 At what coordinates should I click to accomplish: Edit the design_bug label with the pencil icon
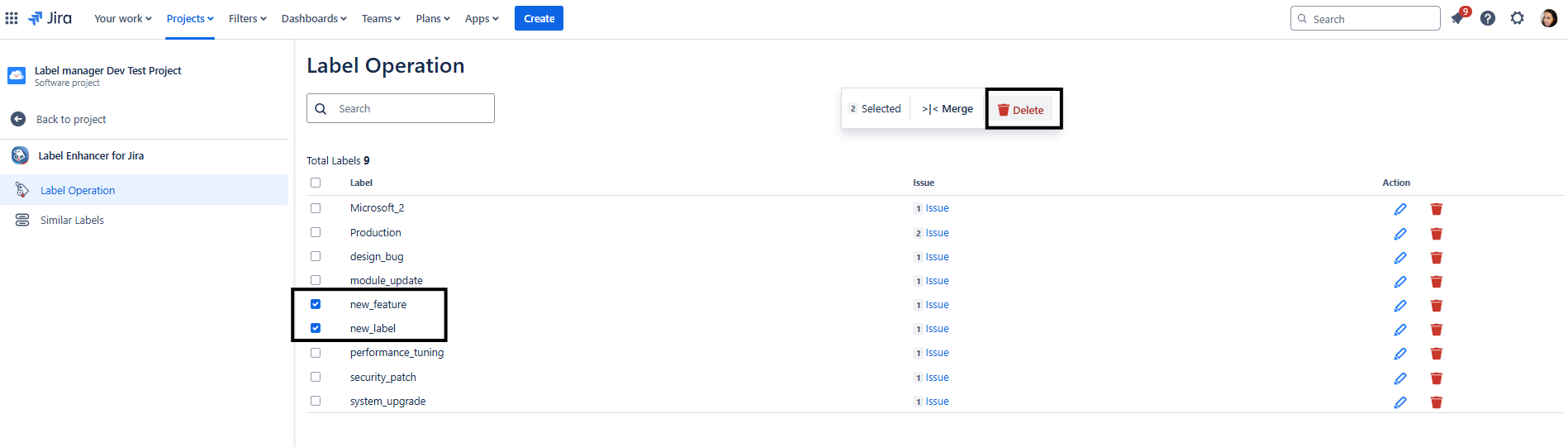click(1400, 258)
